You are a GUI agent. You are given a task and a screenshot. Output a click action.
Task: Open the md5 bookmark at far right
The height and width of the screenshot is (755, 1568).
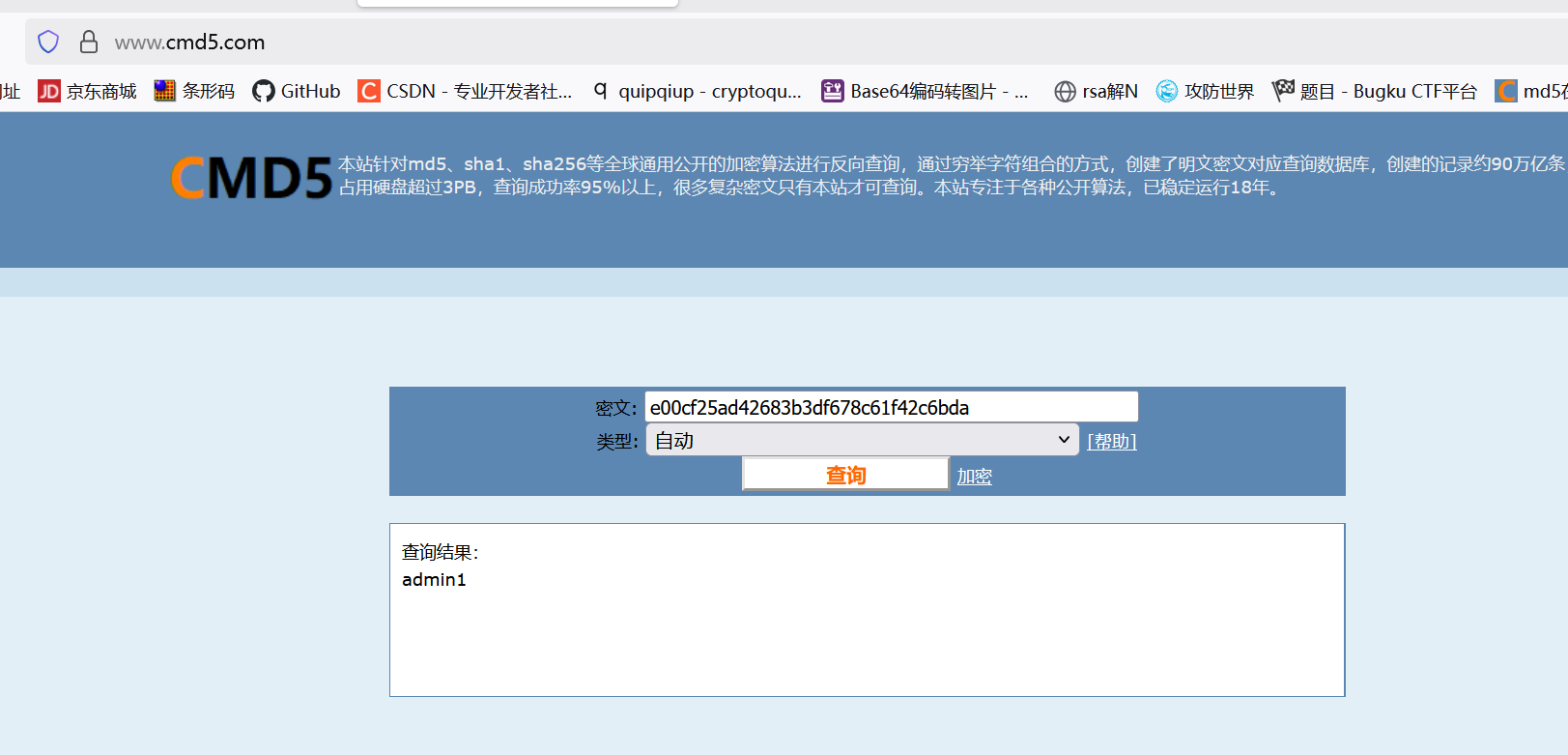[1507, 91]
